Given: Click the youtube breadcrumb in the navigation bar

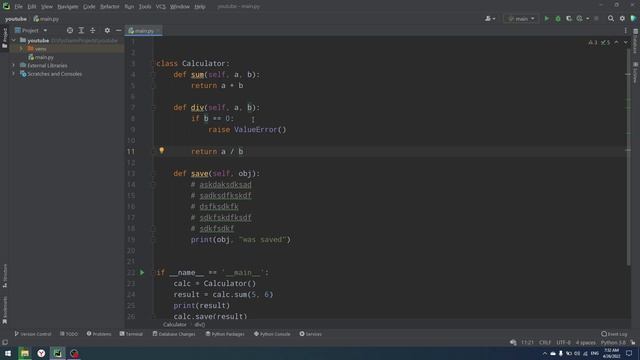Looking at the screenshot, I should pos(16,19).
